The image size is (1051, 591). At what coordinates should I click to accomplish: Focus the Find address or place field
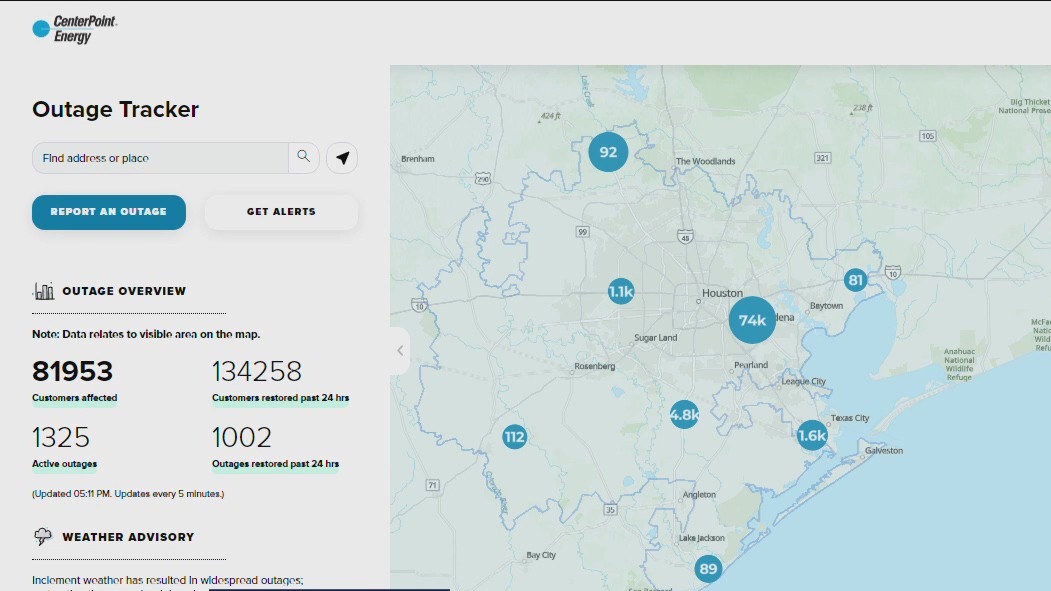click(x=160, y=158)
